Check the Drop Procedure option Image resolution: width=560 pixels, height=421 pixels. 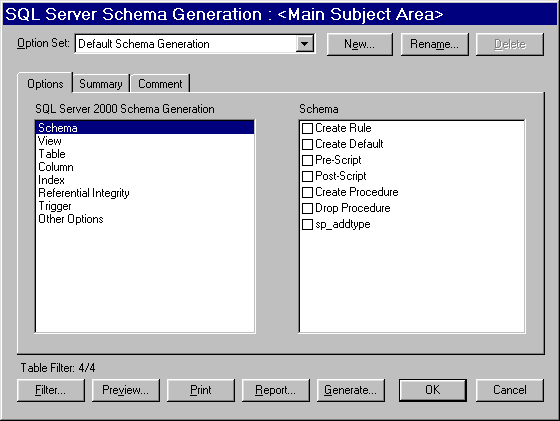click(307, 208)
